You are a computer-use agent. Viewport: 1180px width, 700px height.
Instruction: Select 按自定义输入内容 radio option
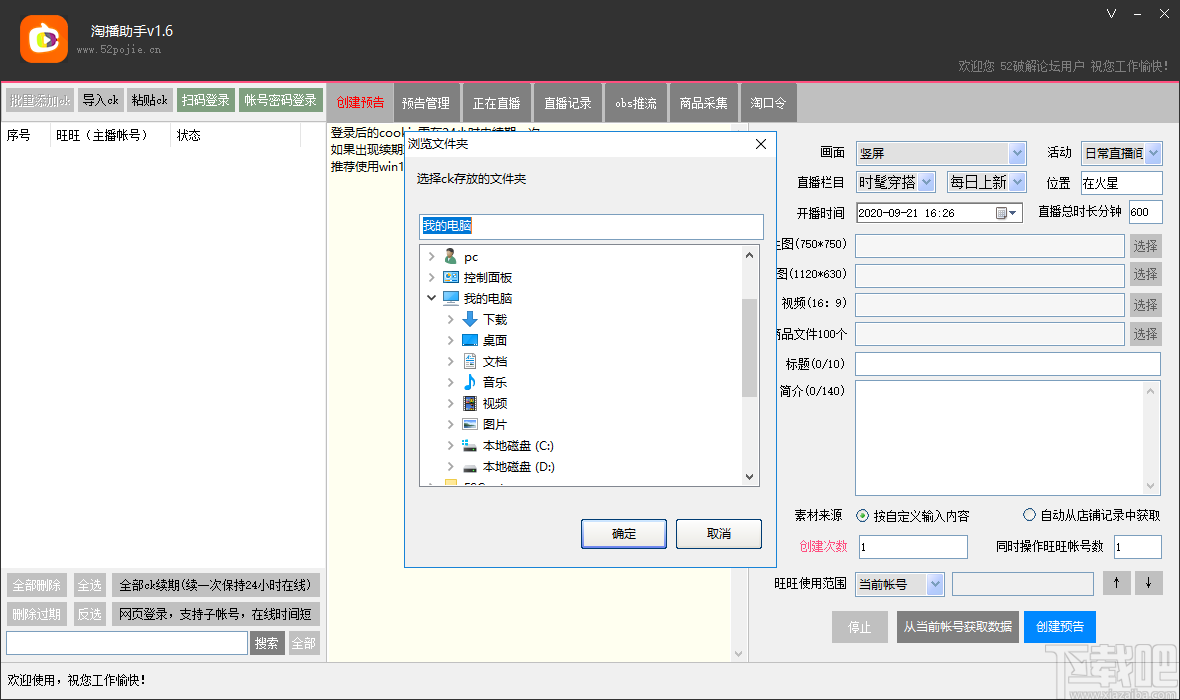tap(862, 516)
